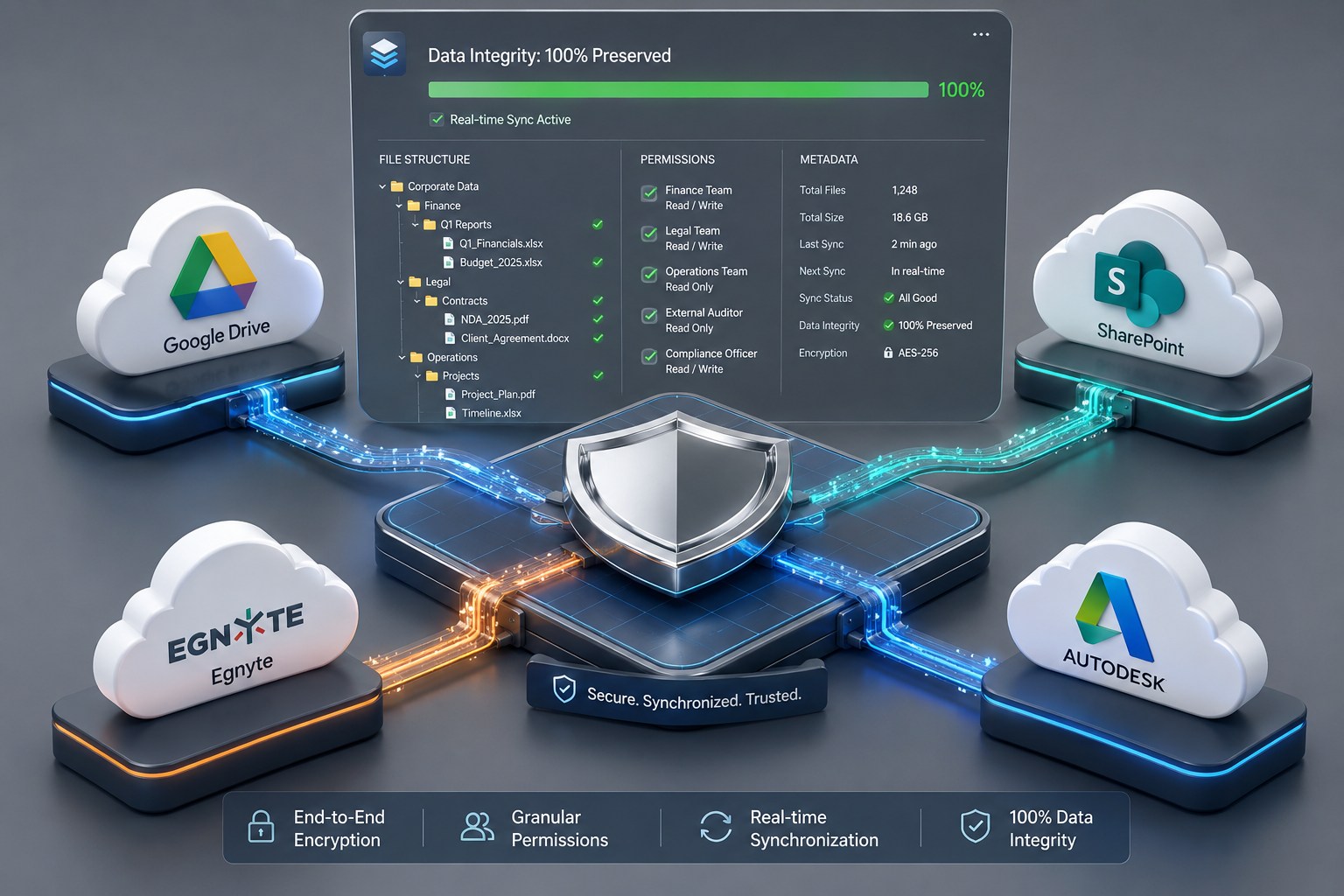Click the Budget_2025.xlsx file icon

point(449,262)
